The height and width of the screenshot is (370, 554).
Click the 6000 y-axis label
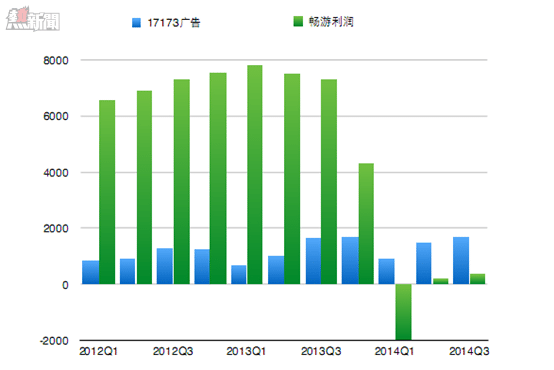(56, 116)
